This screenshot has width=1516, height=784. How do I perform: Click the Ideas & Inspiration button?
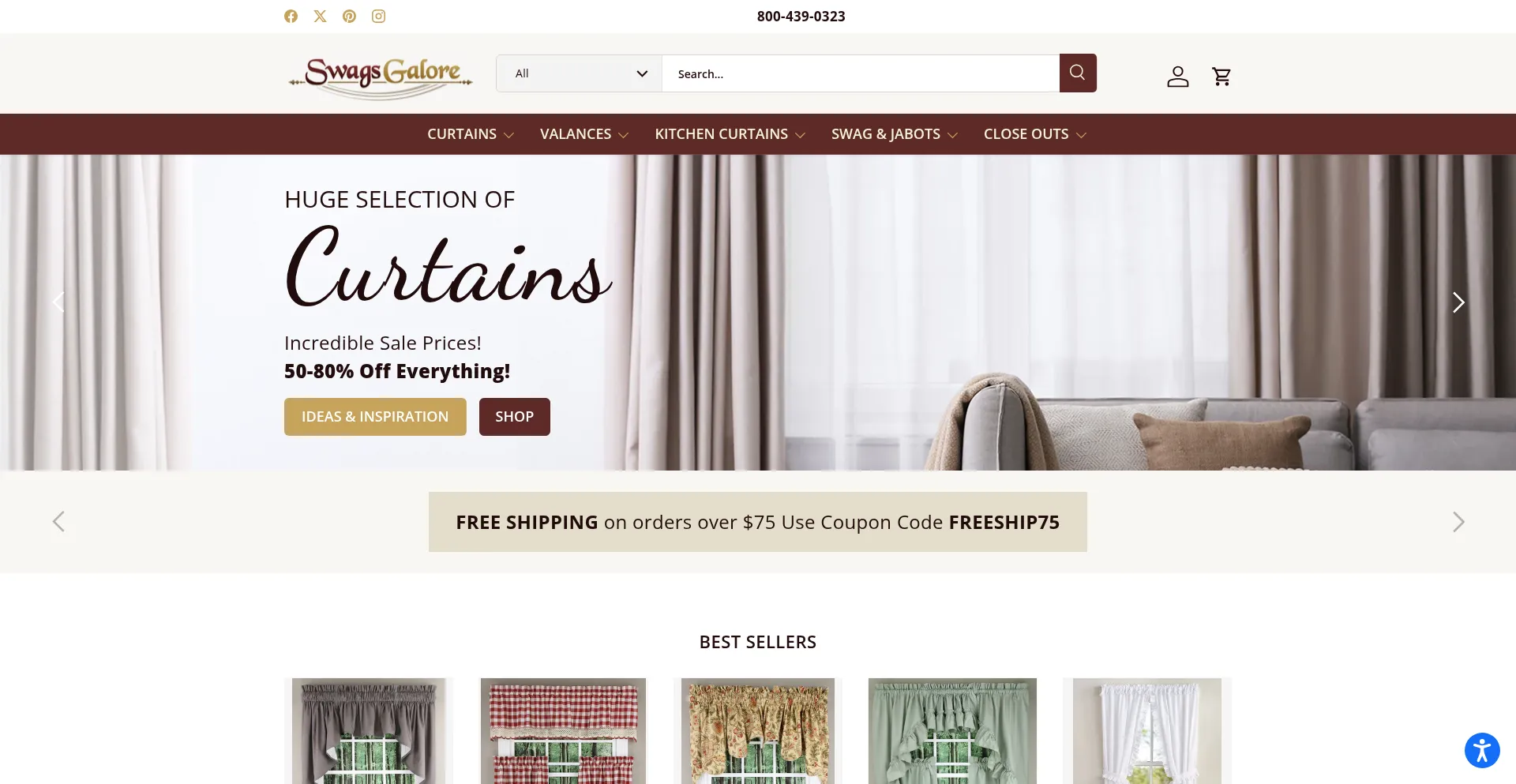coord(375,417)
